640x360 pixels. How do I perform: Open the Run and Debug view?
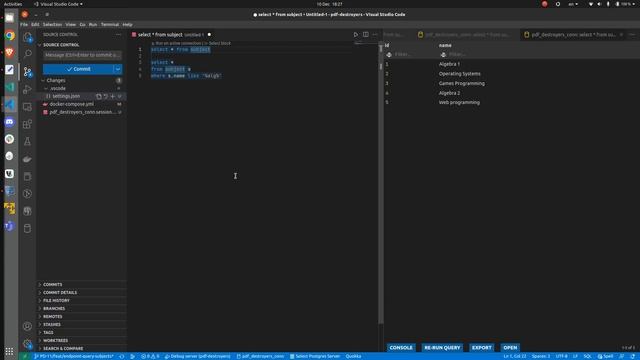pos(27,89)
